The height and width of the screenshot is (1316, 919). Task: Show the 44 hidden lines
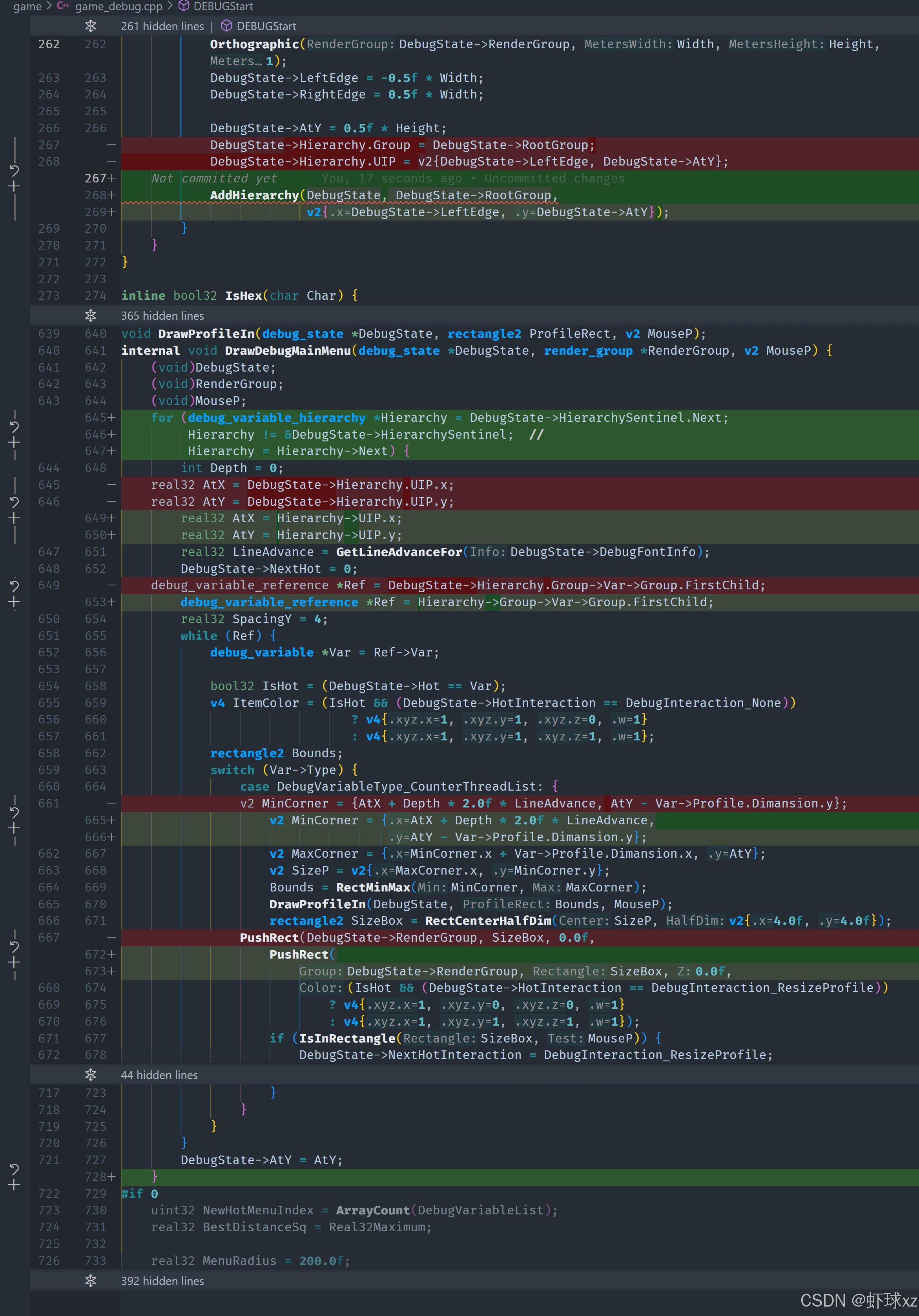coord(91,1075)
